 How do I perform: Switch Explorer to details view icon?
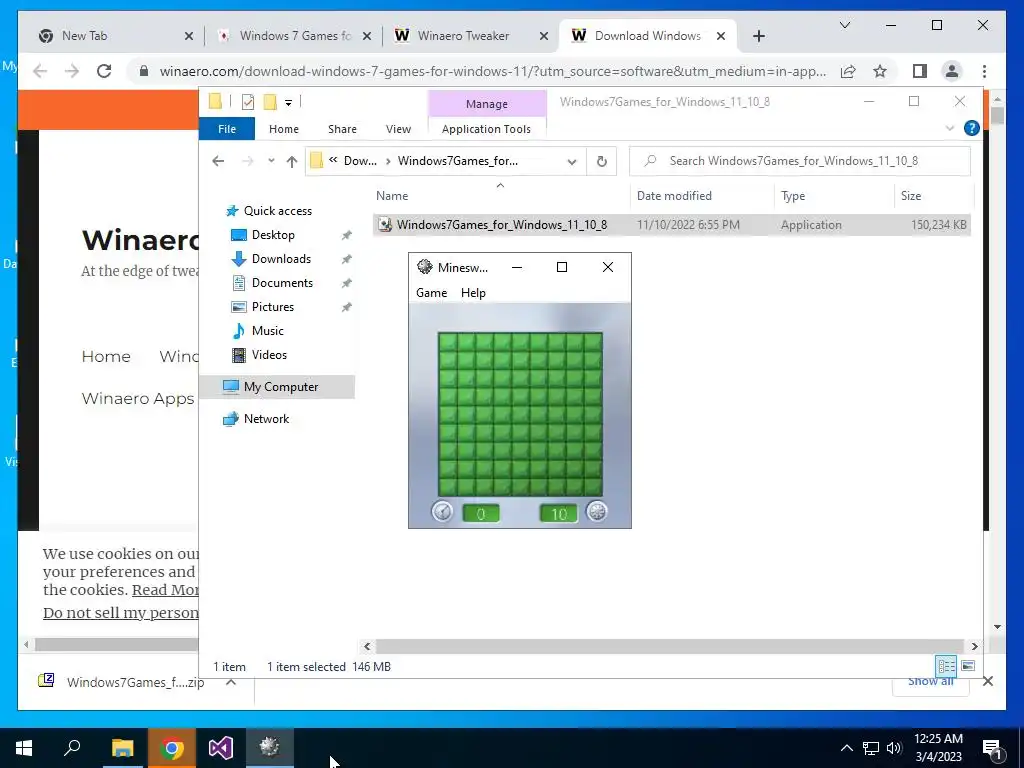point(946,666)
